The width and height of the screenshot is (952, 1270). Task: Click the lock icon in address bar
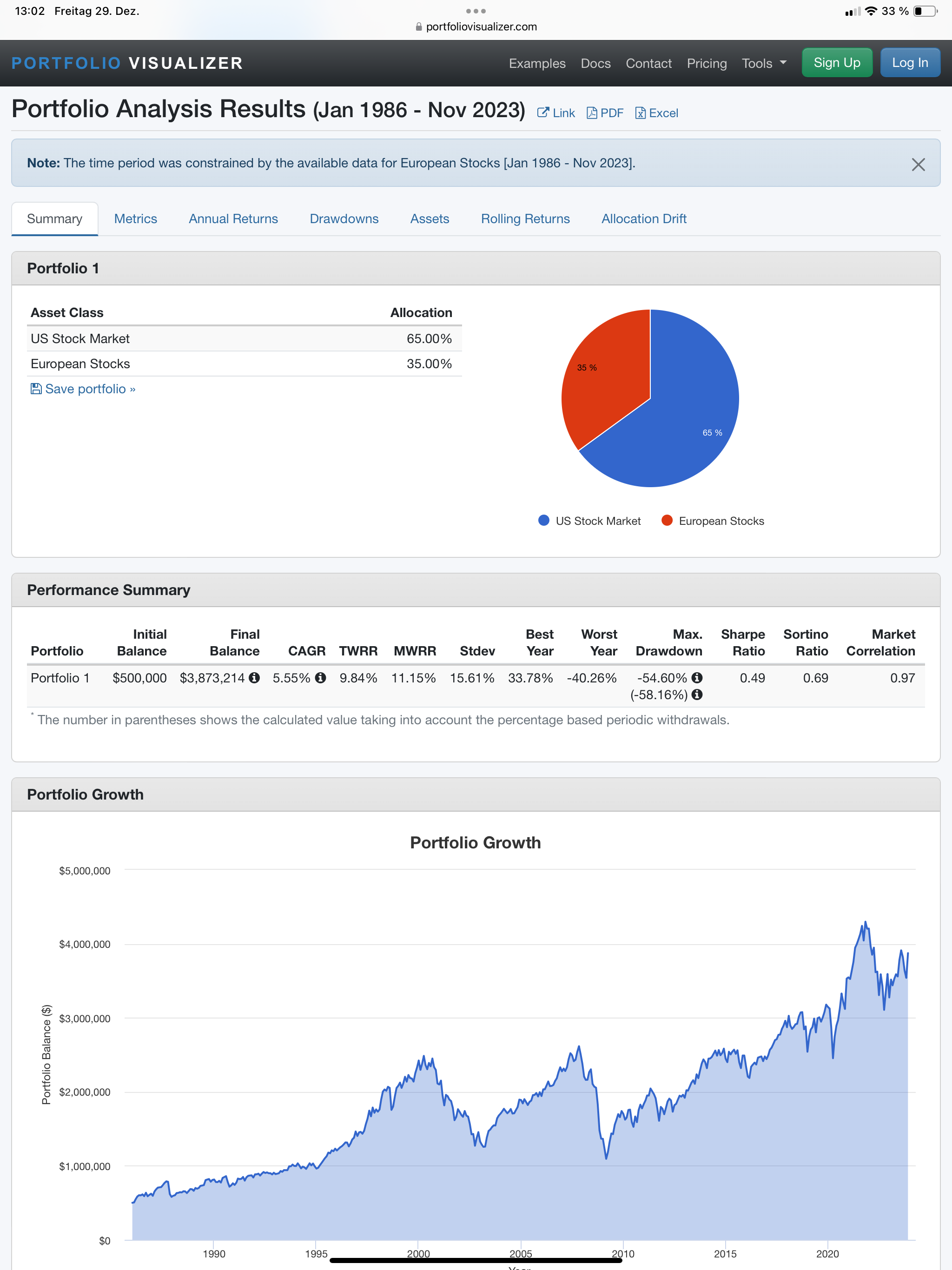pyautogui.click(x=418, y=27)
